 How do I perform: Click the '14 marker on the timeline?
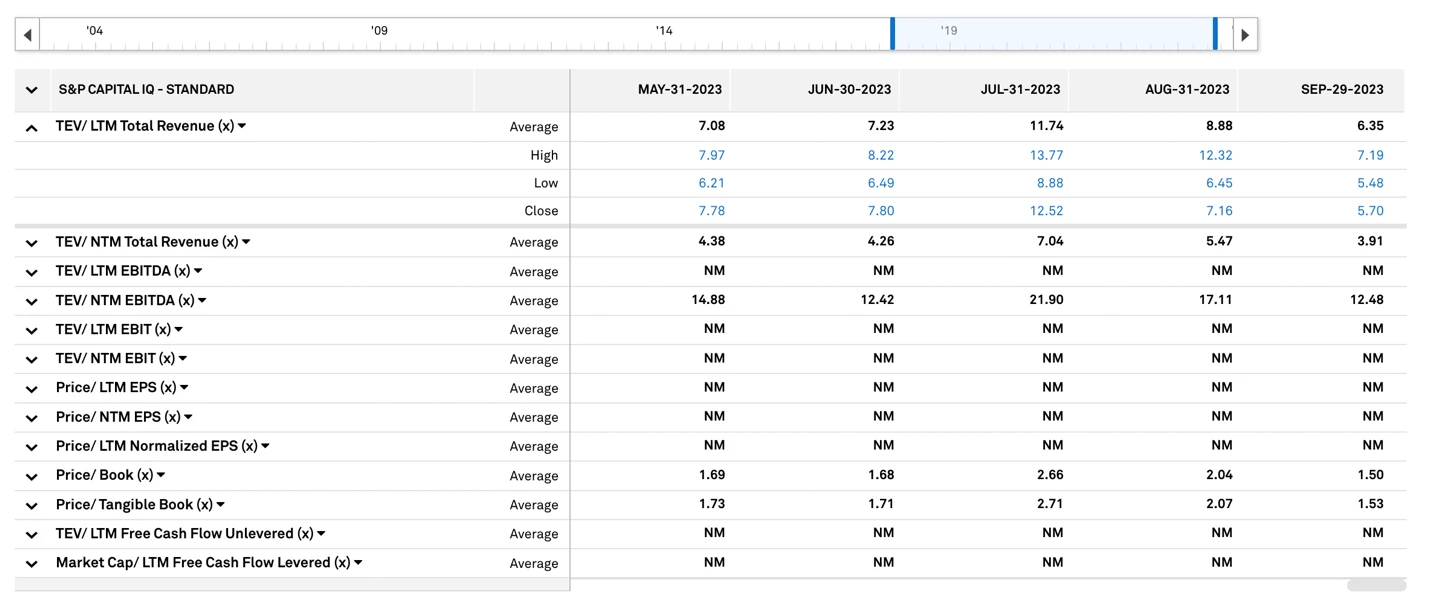tap(664, 31)
